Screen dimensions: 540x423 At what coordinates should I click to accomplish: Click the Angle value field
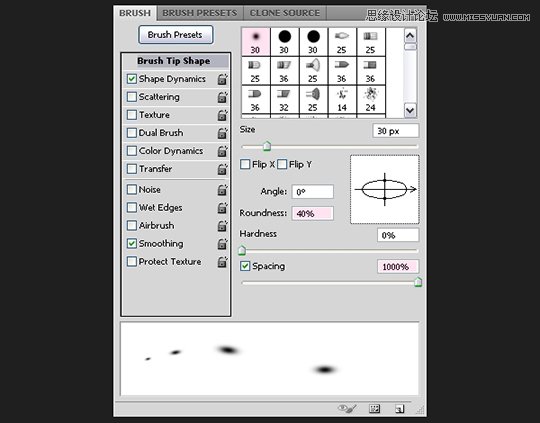(313, 192)
